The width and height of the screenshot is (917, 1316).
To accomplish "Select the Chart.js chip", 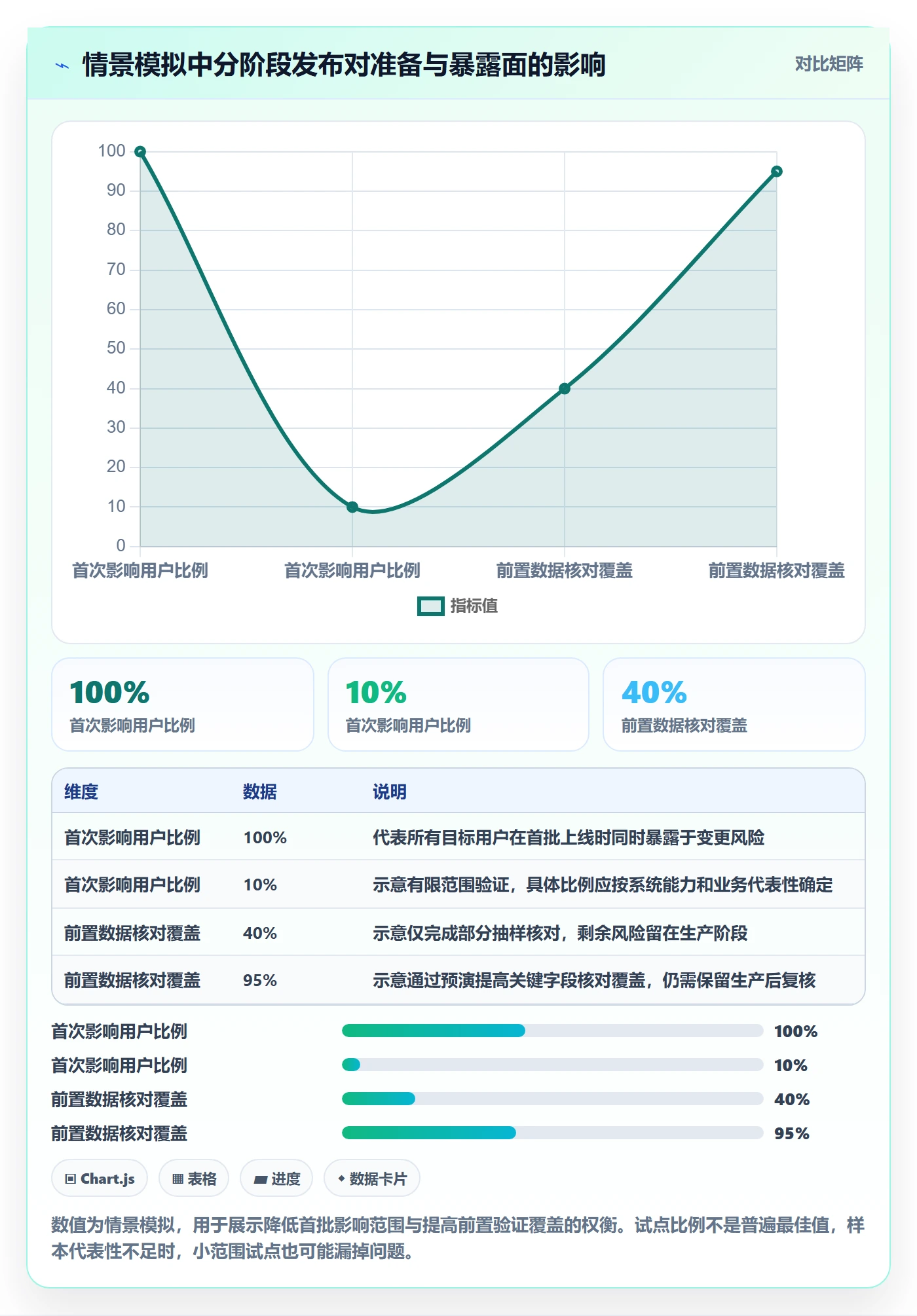I will click(x=100, y=1179).
